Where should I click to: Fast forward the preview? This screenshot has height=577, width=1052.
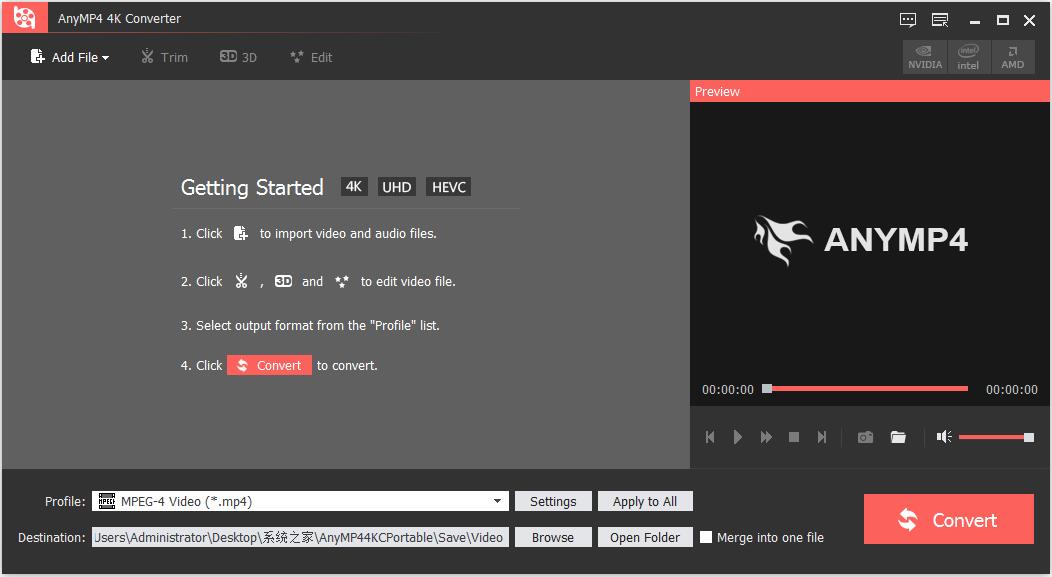pos(766,437)
